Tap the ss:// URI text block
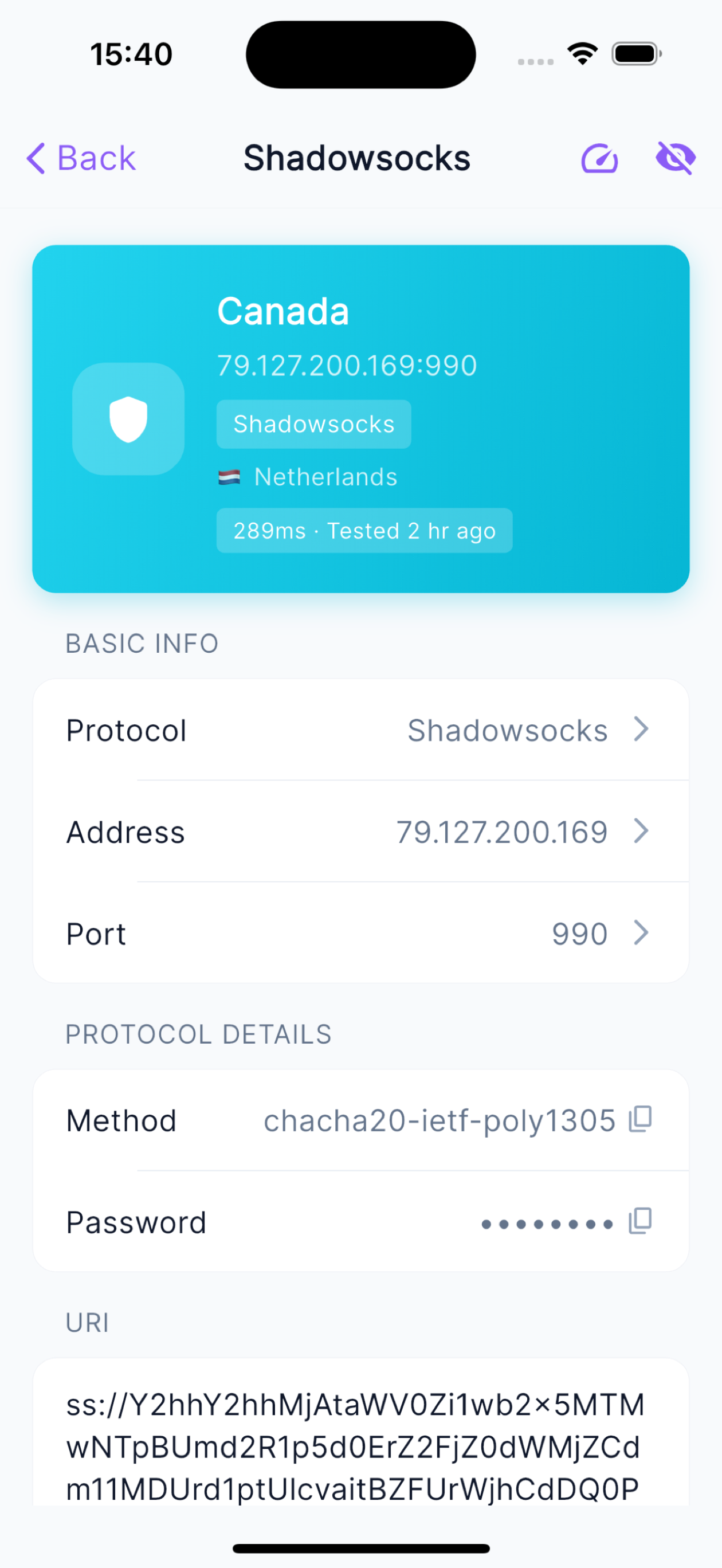722x1568 pixels. (x=355, y=1447)
